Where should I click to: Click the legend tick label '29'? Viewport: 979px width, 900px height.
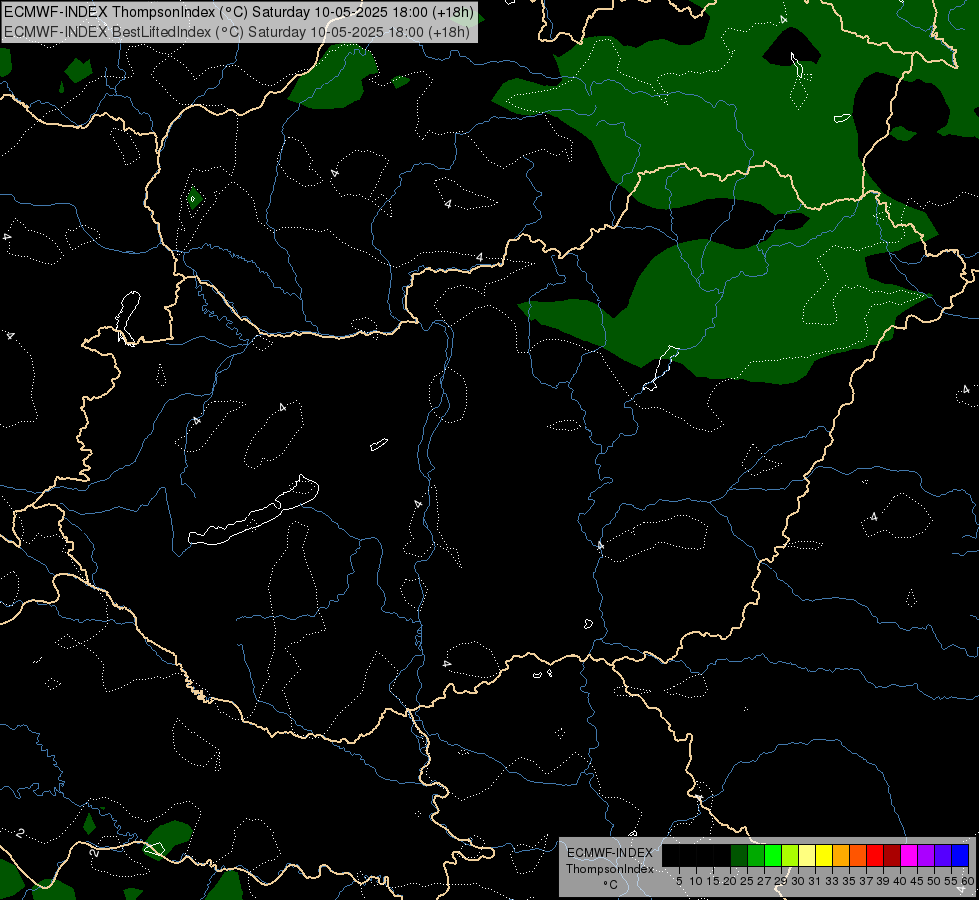pyautogui.click(x=781, y=881)
